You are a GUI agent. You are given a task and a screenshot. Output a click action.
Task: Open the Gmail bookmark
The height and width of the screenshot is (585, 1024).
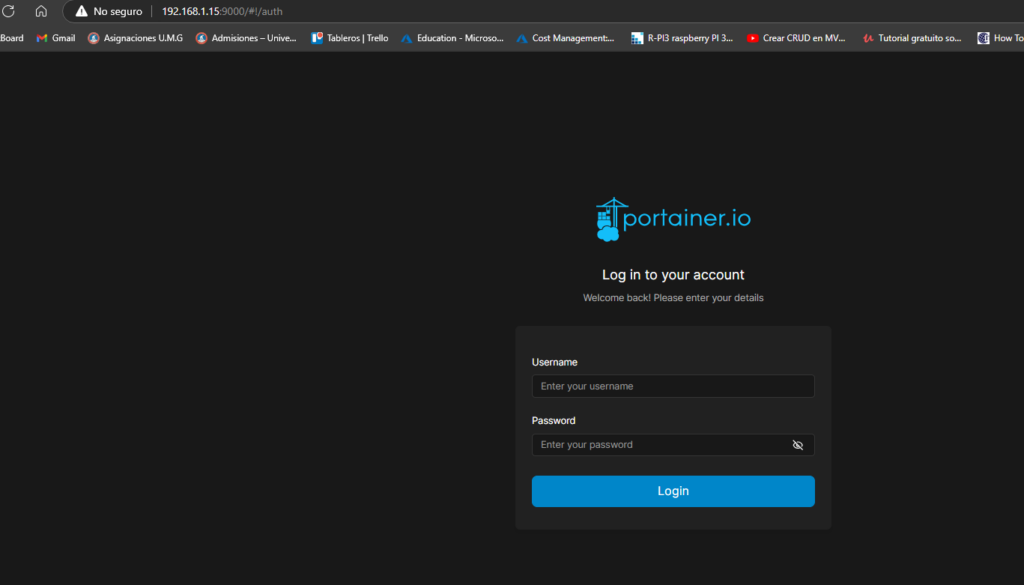[x=56, y=38]
